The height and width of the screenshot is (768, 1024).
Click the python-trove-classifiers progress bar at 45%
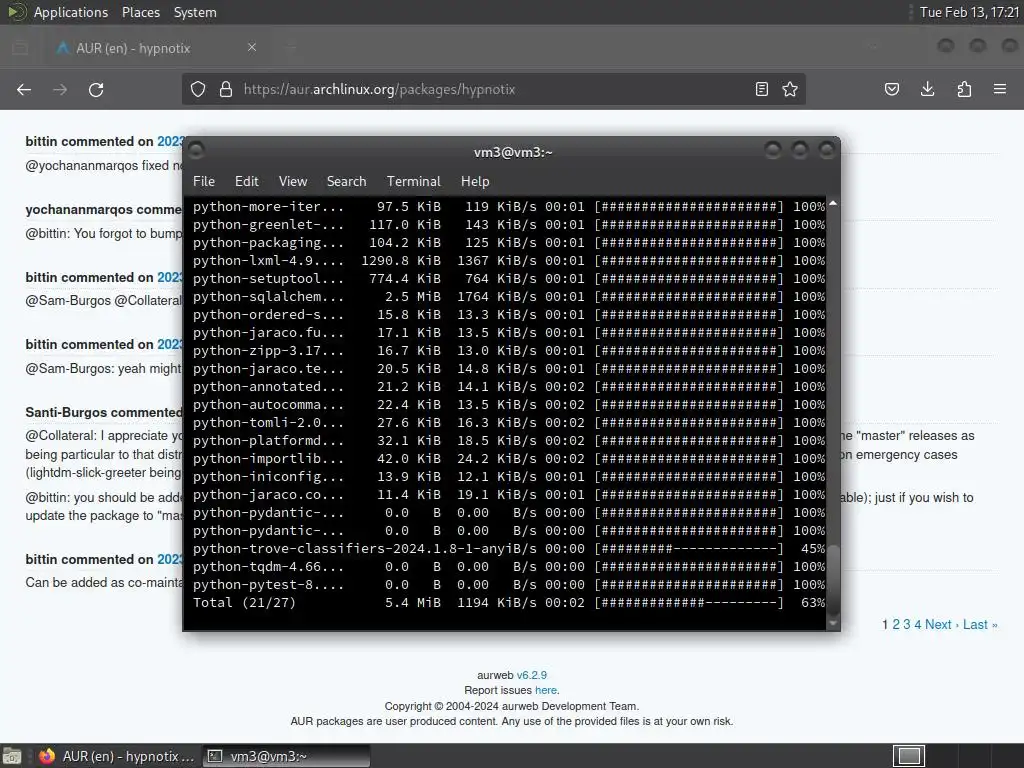(688, 549)
